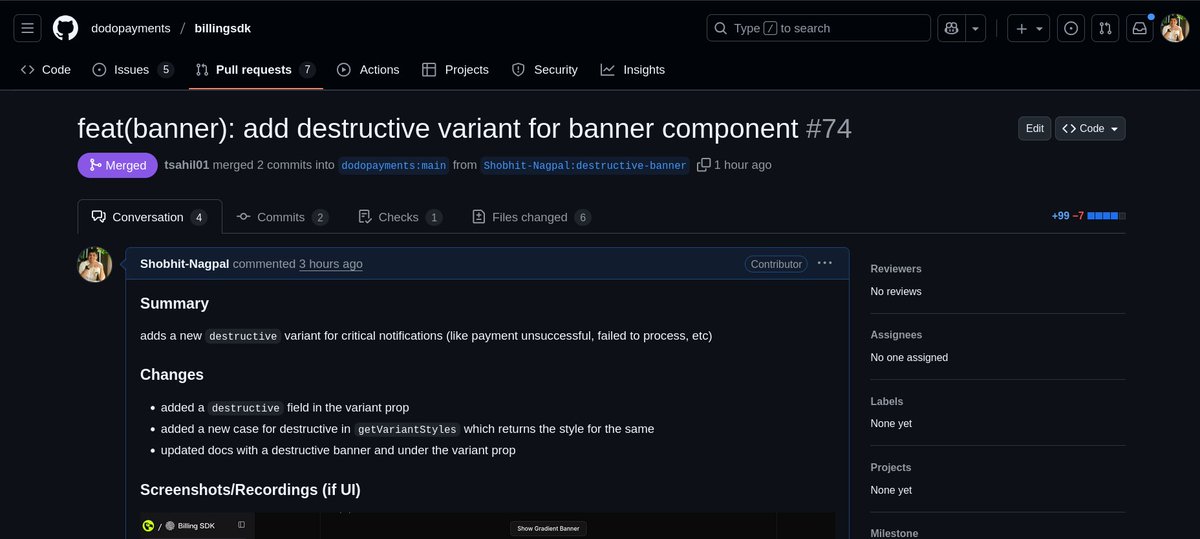This screenshot has width=1200, height=539.
Task: Open the Actions tab
Action: tap(368, 70)
